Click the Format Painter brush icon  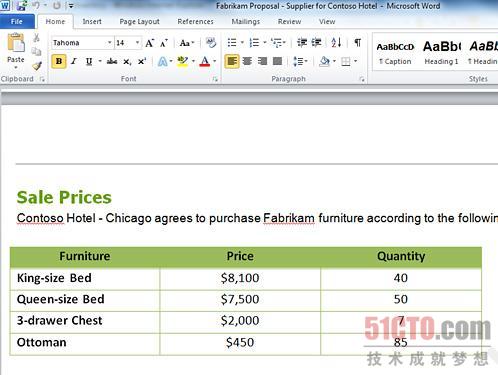click(x=37, y=66)
